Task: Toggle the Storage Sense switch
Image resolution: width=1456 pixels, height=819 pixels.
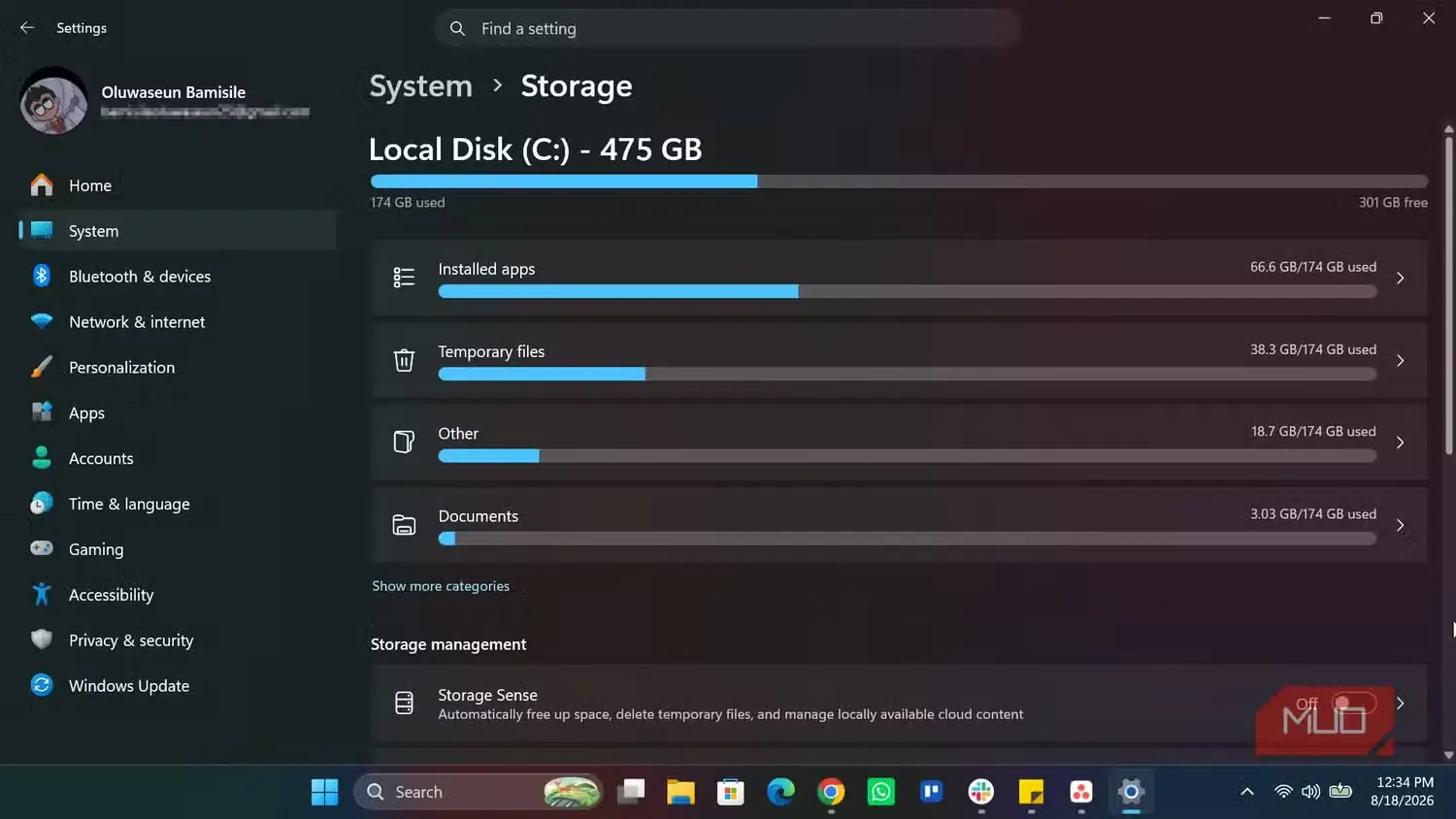Action: [1353, 703]
